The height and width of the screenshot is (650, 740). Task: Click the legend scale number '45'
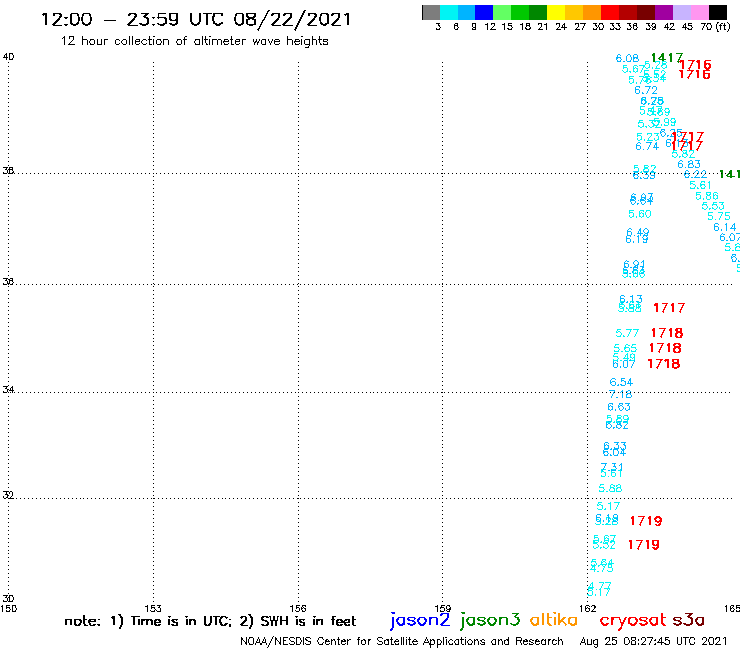687,26
